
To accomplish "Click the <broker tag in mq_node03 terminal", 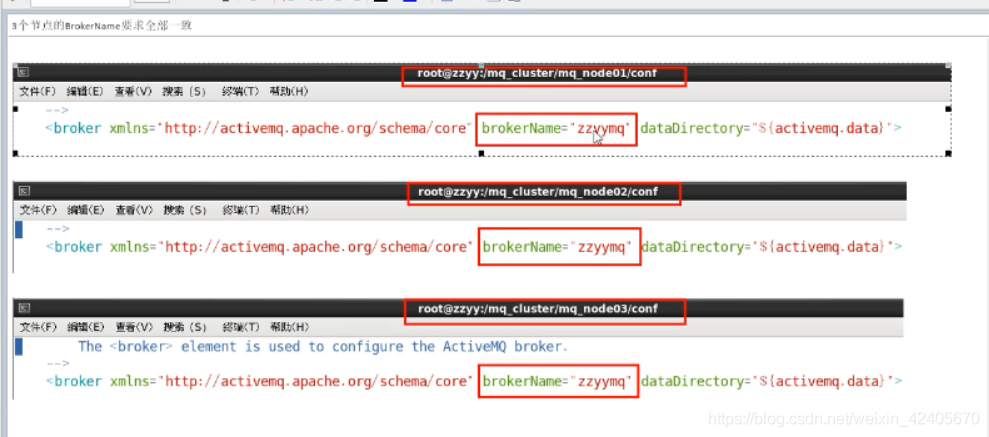I will click(74, 382).
